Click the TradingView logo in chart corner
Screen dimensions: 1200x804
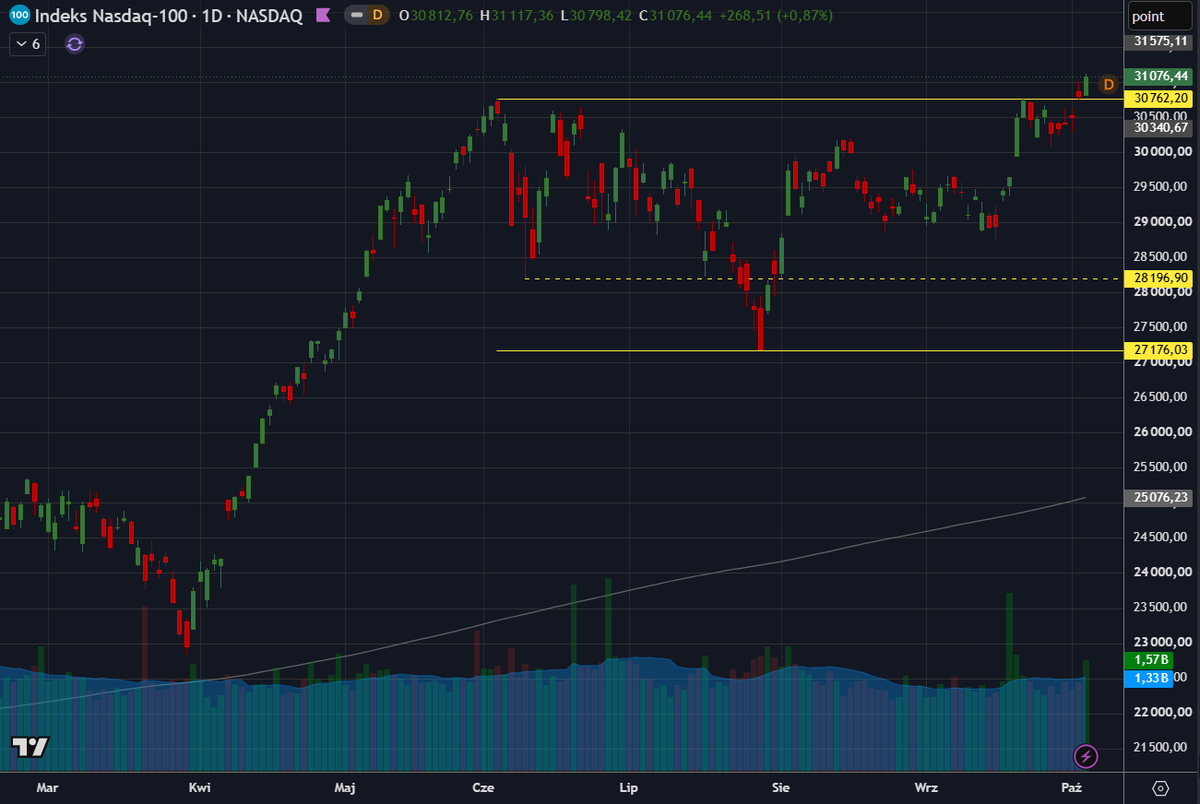click(30, 747)
